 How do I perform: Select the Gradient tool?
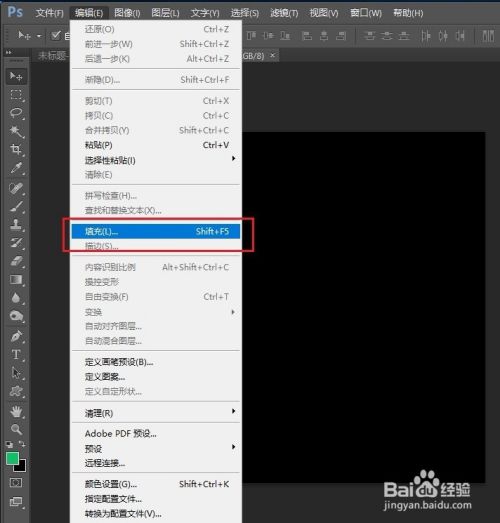click(16, 280)
